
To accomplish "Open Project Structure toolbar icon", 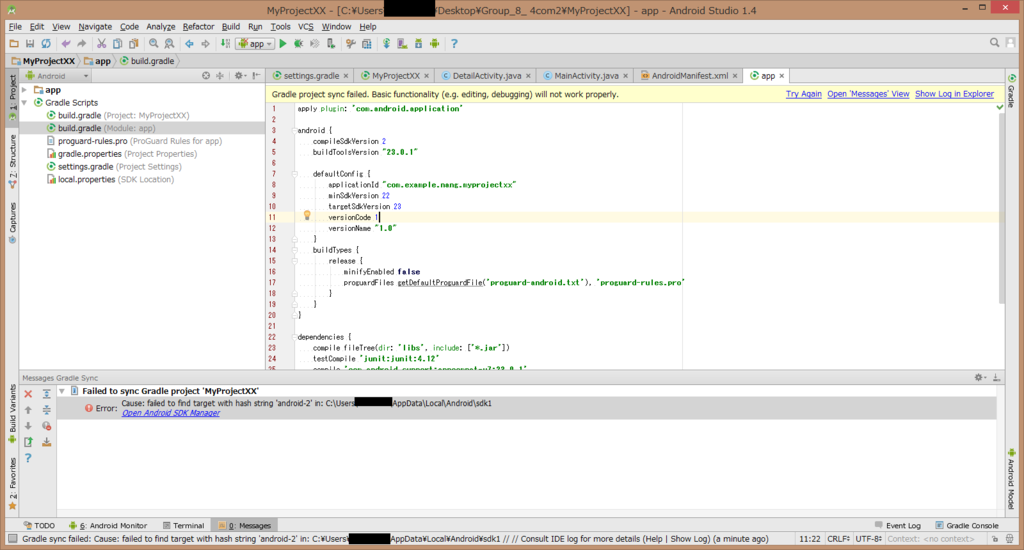I will (367, 44).
